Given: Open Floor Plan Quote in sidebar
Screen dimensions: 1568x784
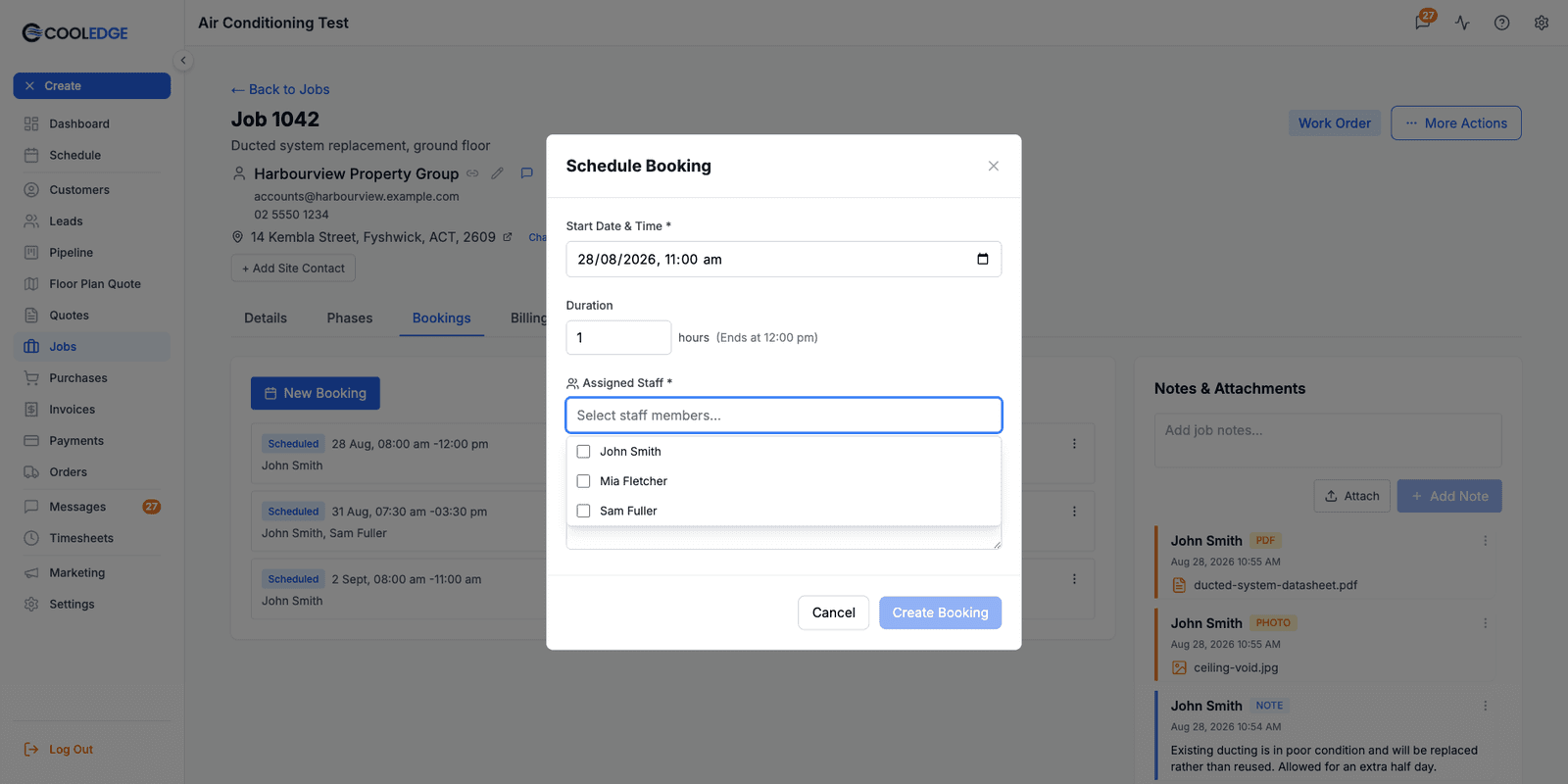Looking at the screenshot, I should tap(92, 284).
